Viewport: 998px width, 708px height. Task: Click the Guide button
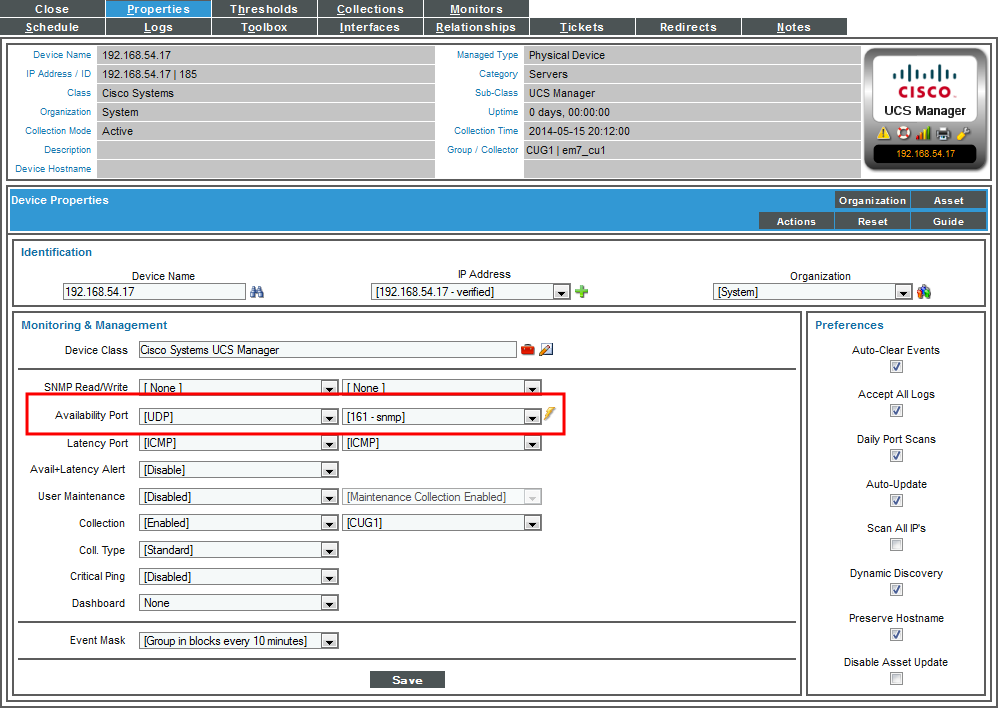pos(948,220)
